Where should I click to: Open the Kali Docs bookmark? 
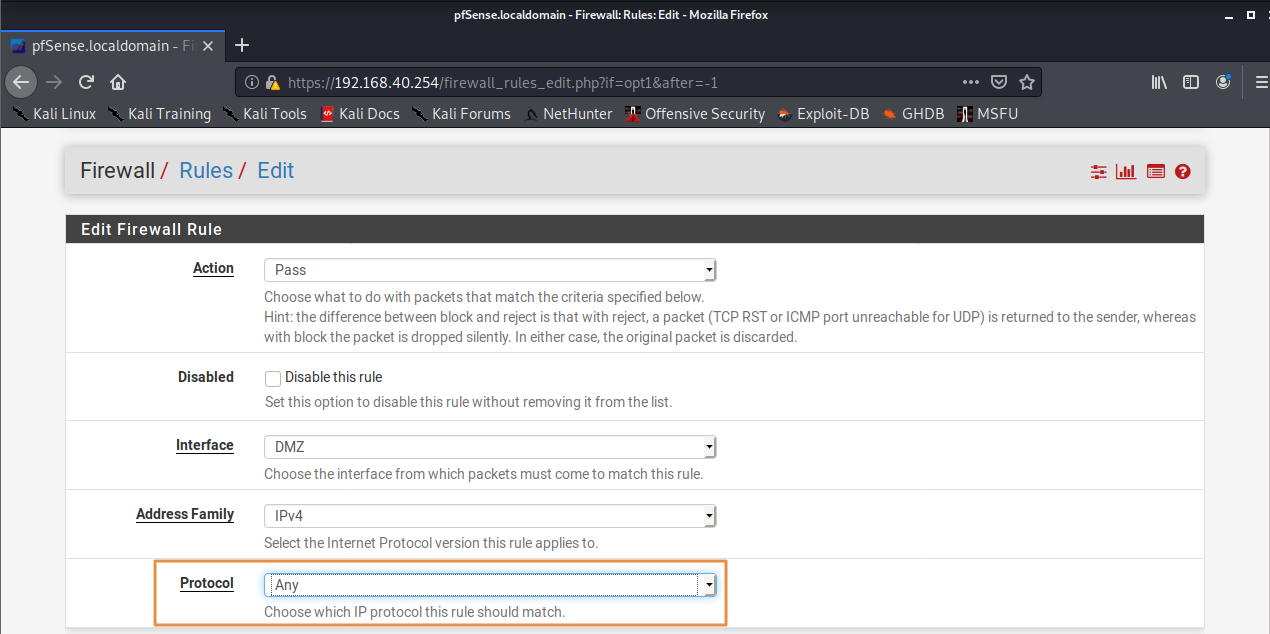(360, 114)
